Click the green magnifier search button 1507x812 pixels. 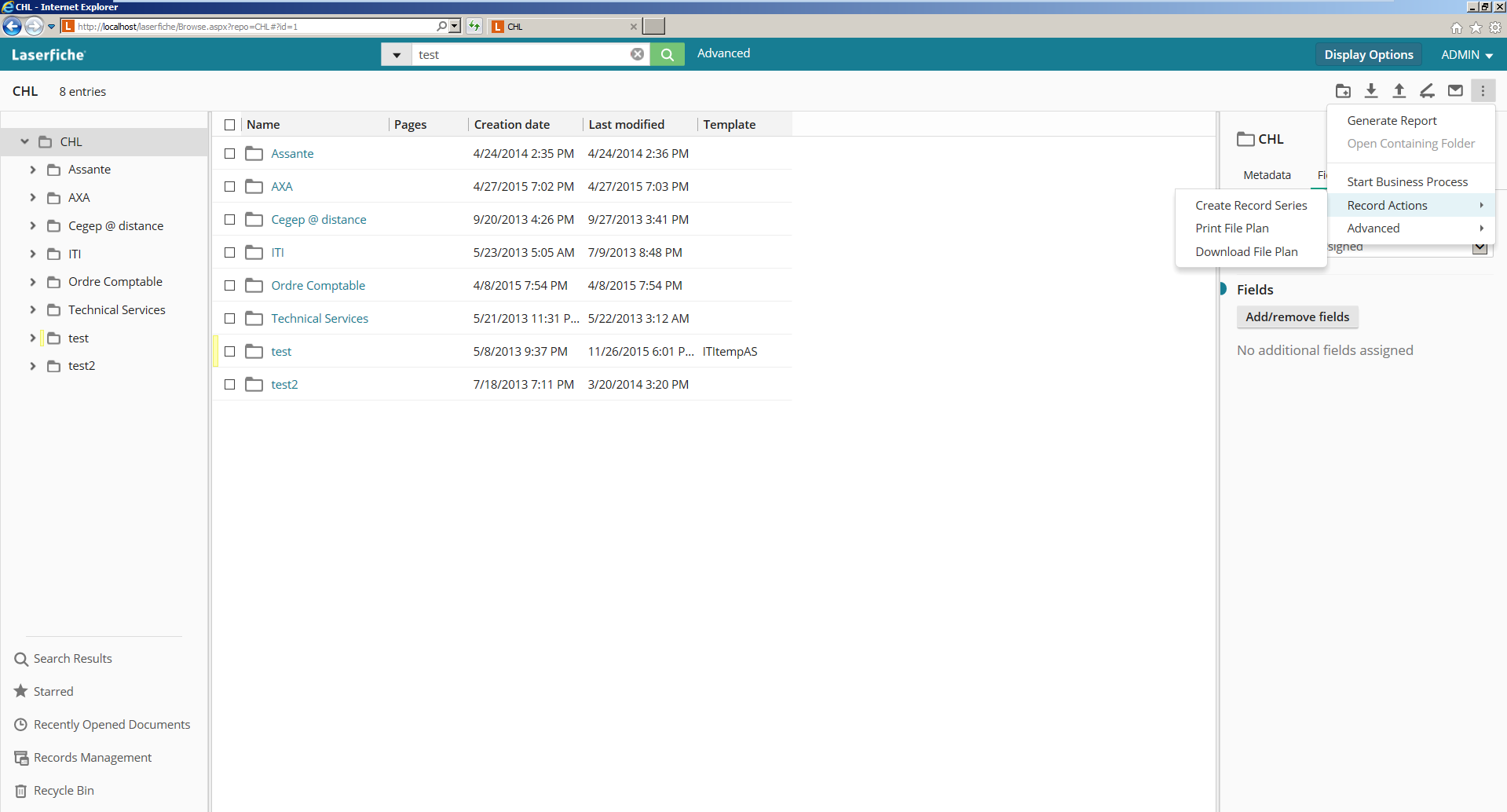pyautogui.click(x=668, y=54)
